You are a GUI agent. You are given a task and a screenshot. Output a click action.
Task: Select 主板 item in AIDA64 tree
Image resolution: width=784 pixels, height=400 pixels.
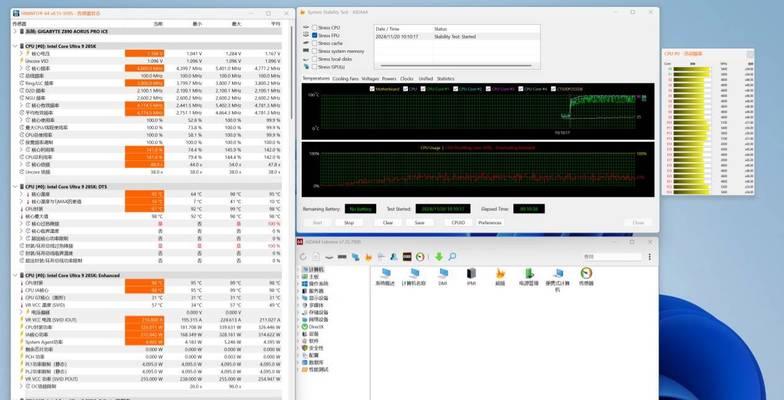(x=310, y=276)
